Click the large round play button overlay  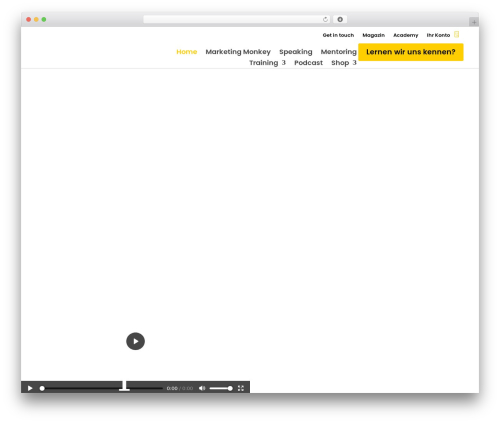pyautogui.click(x=135, y=341)
